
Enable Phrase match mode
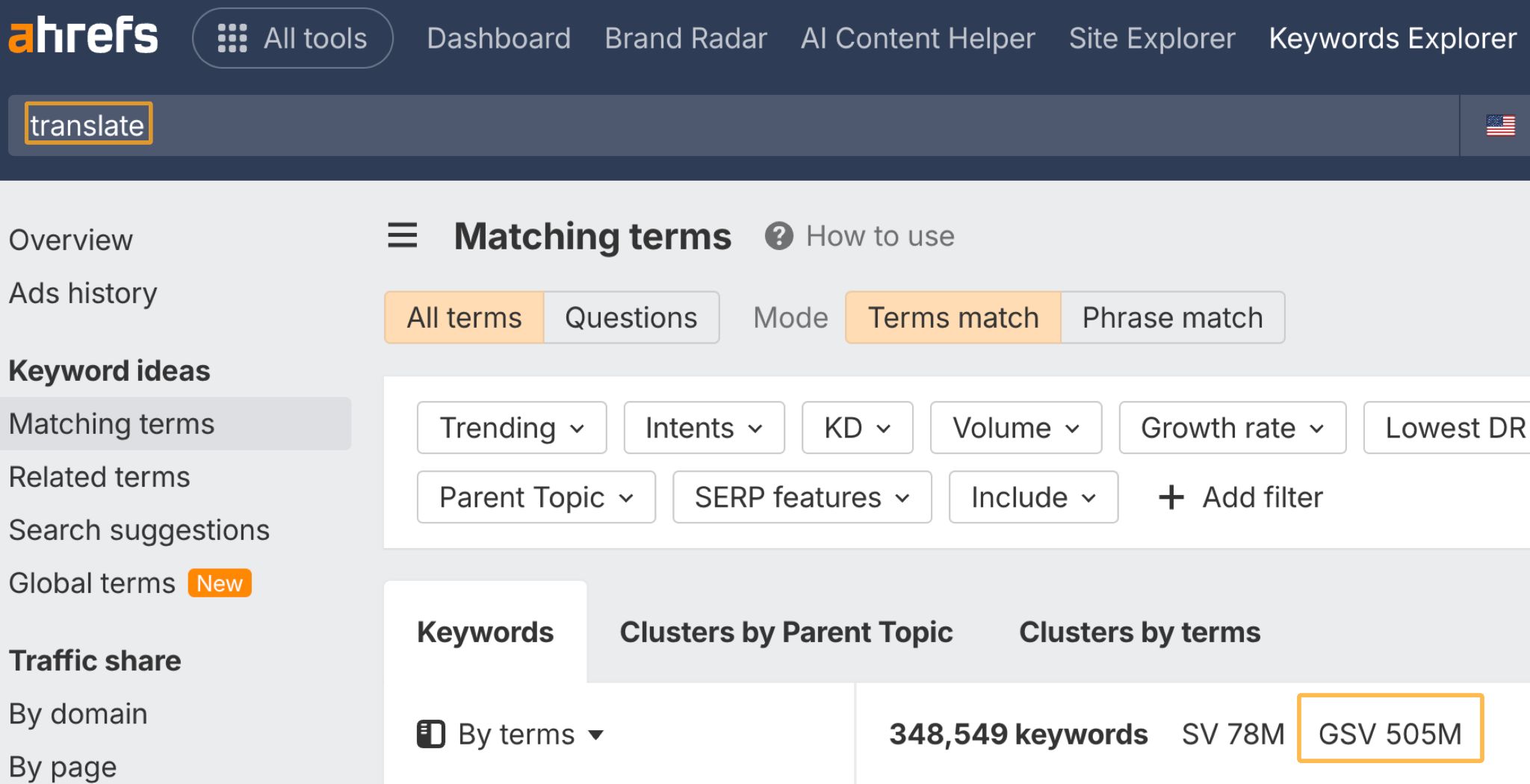tap(1171, 317)
